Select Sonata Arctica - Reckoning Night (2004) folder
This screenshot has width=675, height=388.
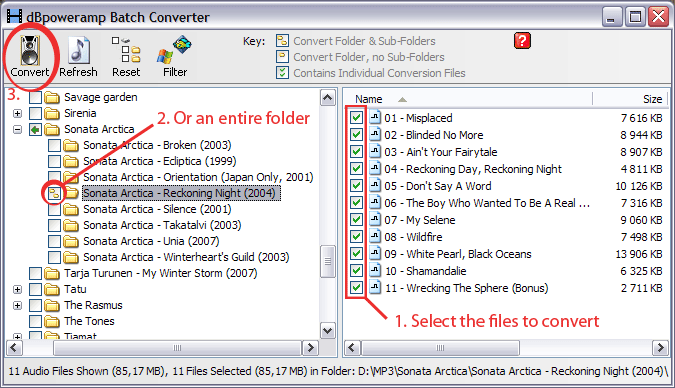click(181, 193)
